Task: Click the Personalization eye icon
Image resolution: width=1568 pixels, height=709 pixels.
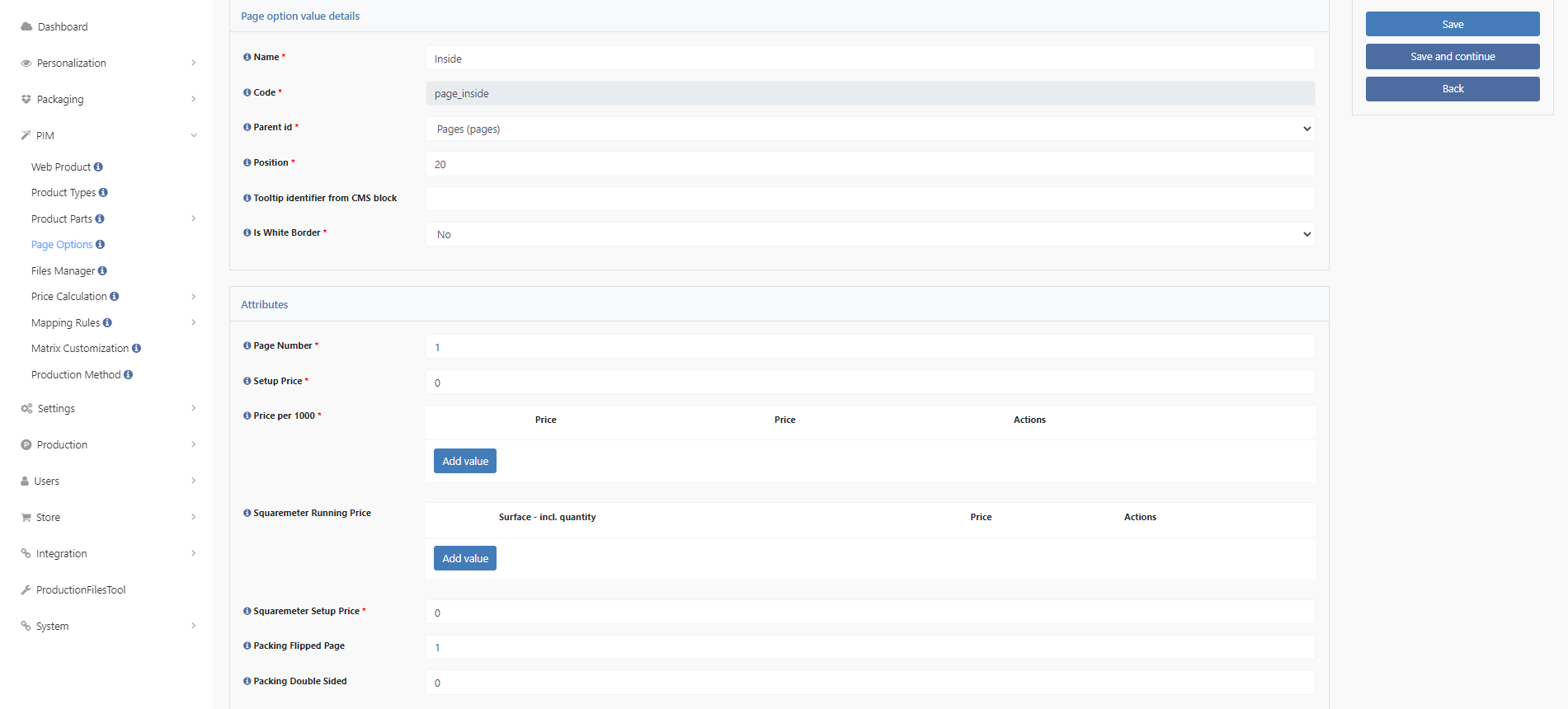Action: [x=26, y=63]
